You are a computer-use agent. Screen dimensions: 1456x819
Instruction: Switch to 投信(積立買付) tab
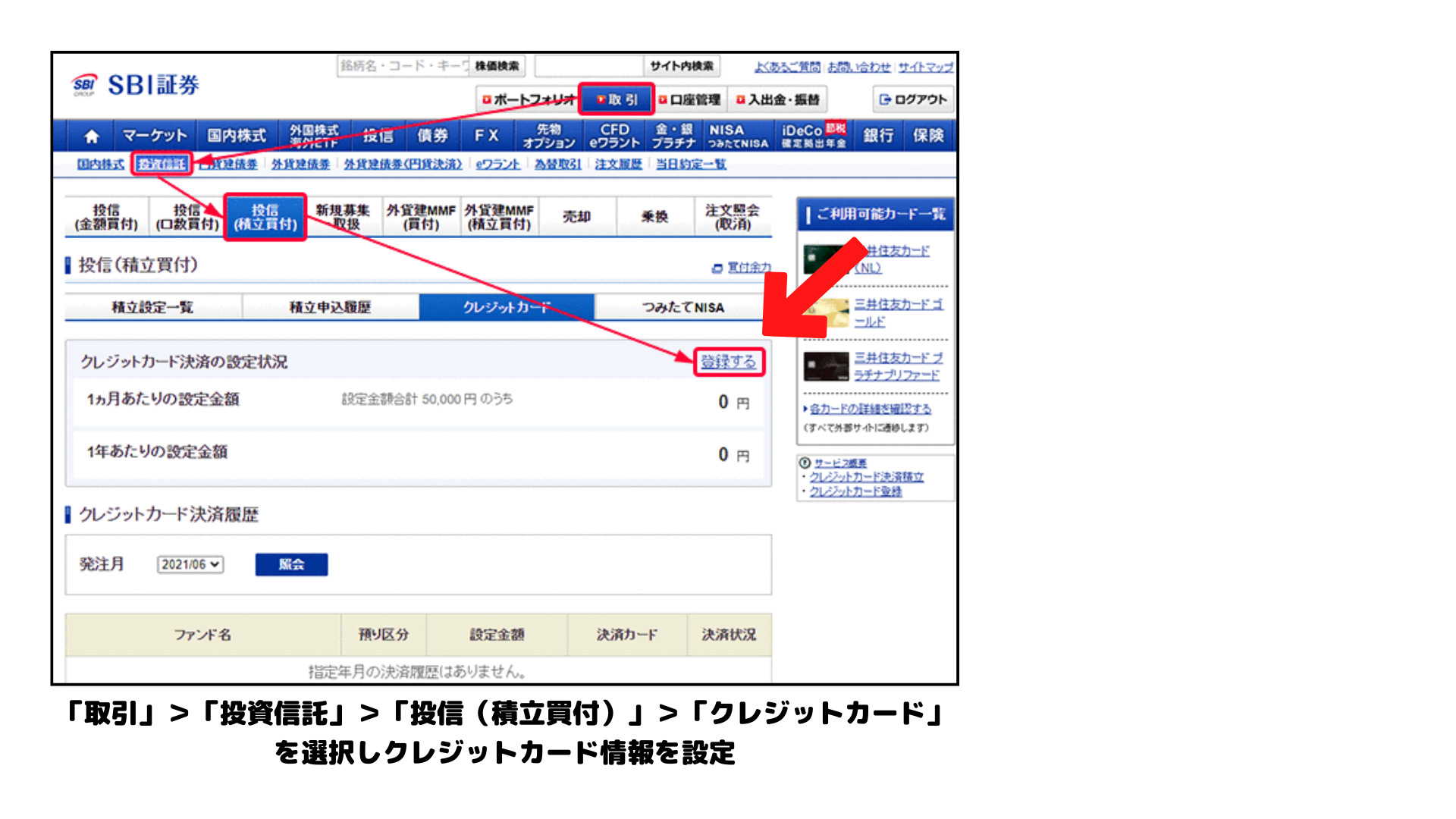click(x=265, y=217)
